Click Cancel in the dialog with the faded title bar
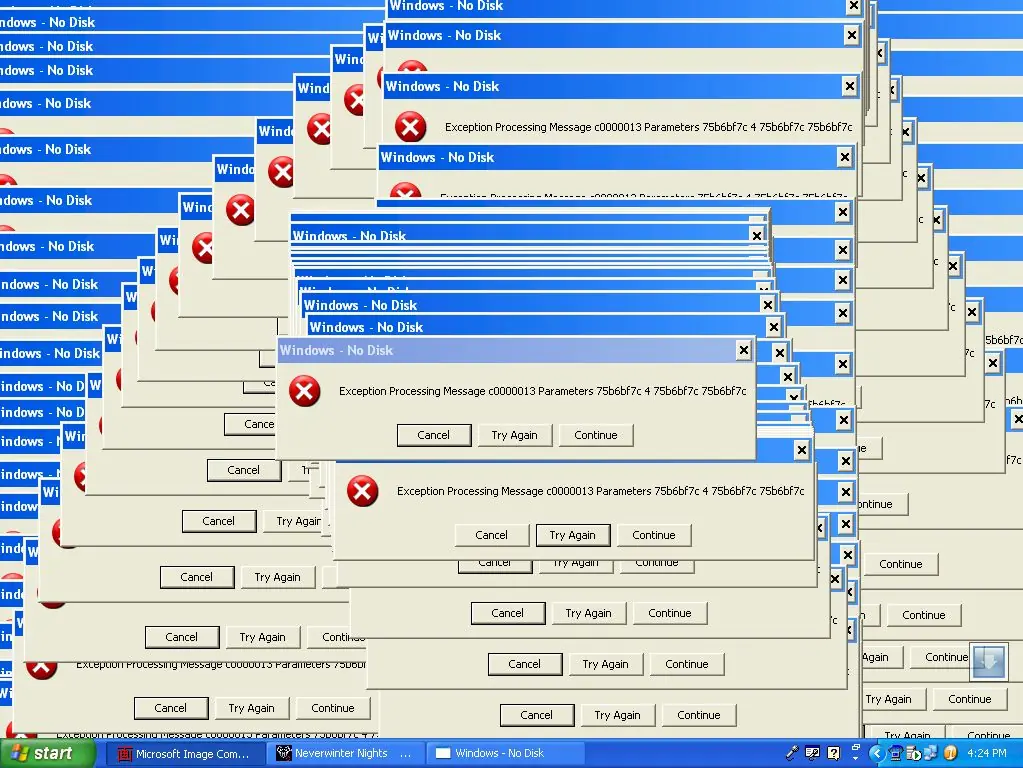Screen dimensions: 1023x768 434,435
